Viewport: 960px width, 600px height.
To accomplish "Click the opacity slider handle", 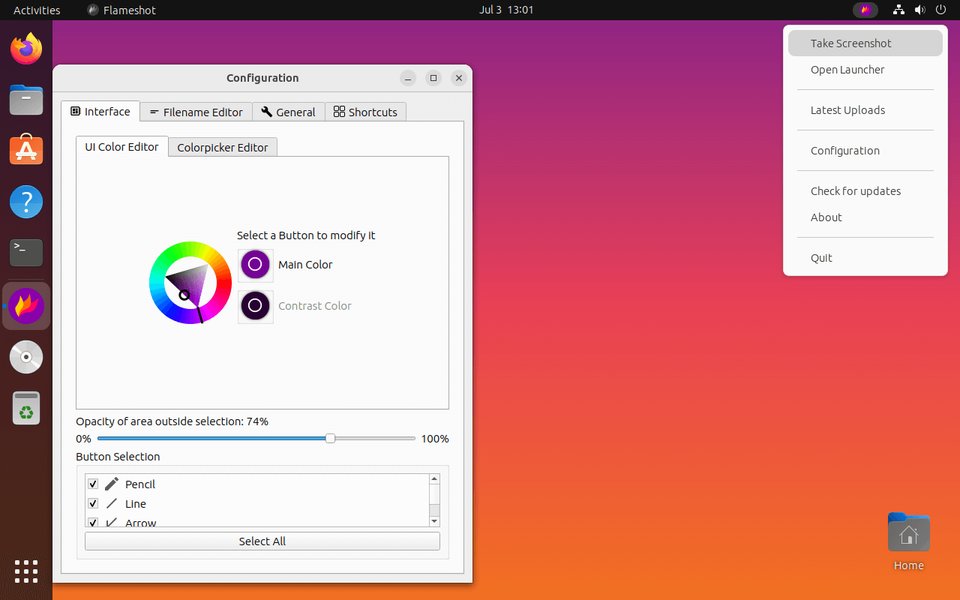I will (x=330, y=438).
